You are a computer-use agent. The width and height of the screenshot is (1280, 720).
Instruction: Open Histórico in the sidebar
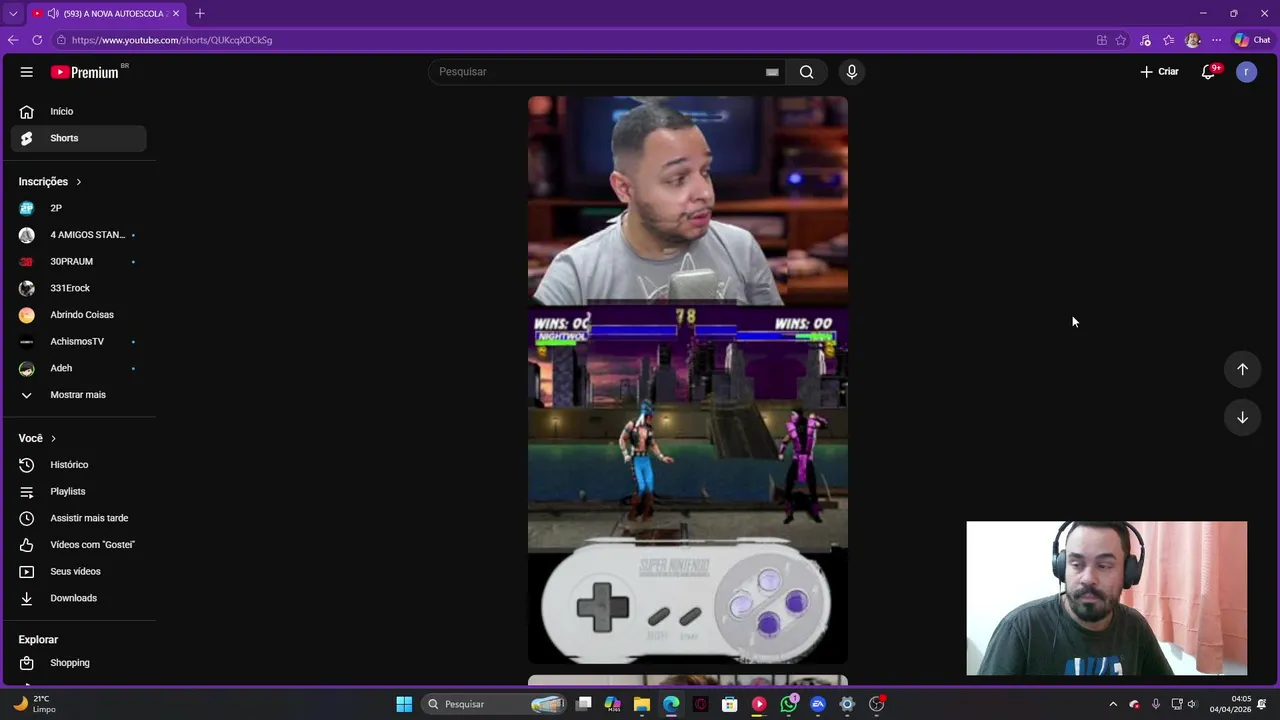click(x=78, y=465)
